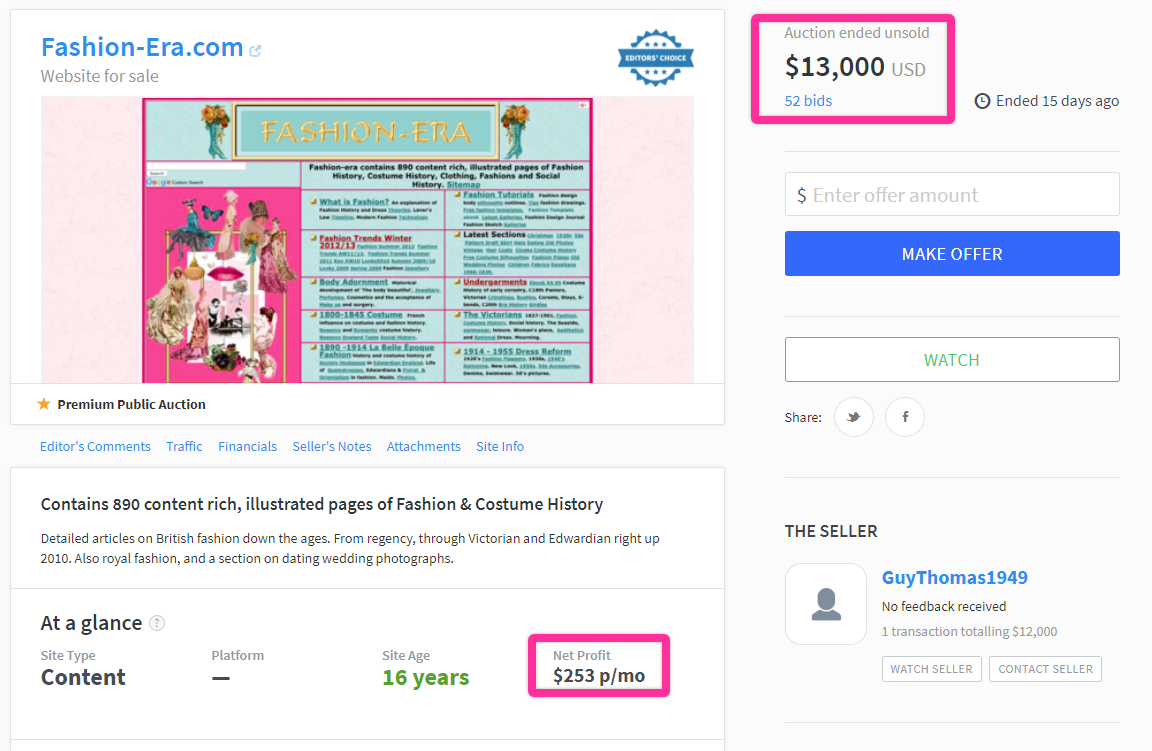Screen dimensions: 1152x751
Task: Click the external link icon beside Fashion-Era.com
Action: (255, 51)
